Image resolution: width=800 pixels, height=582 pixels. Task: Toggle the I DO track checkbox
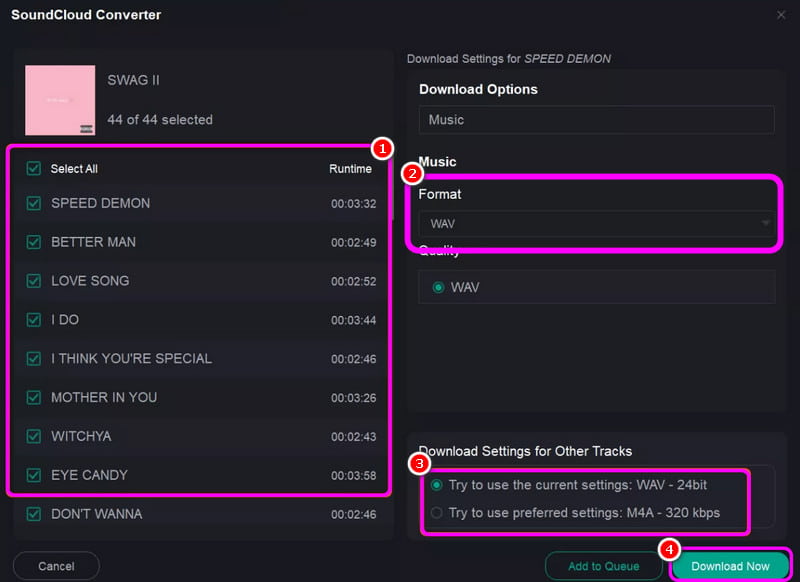click(x=34, y=320)
